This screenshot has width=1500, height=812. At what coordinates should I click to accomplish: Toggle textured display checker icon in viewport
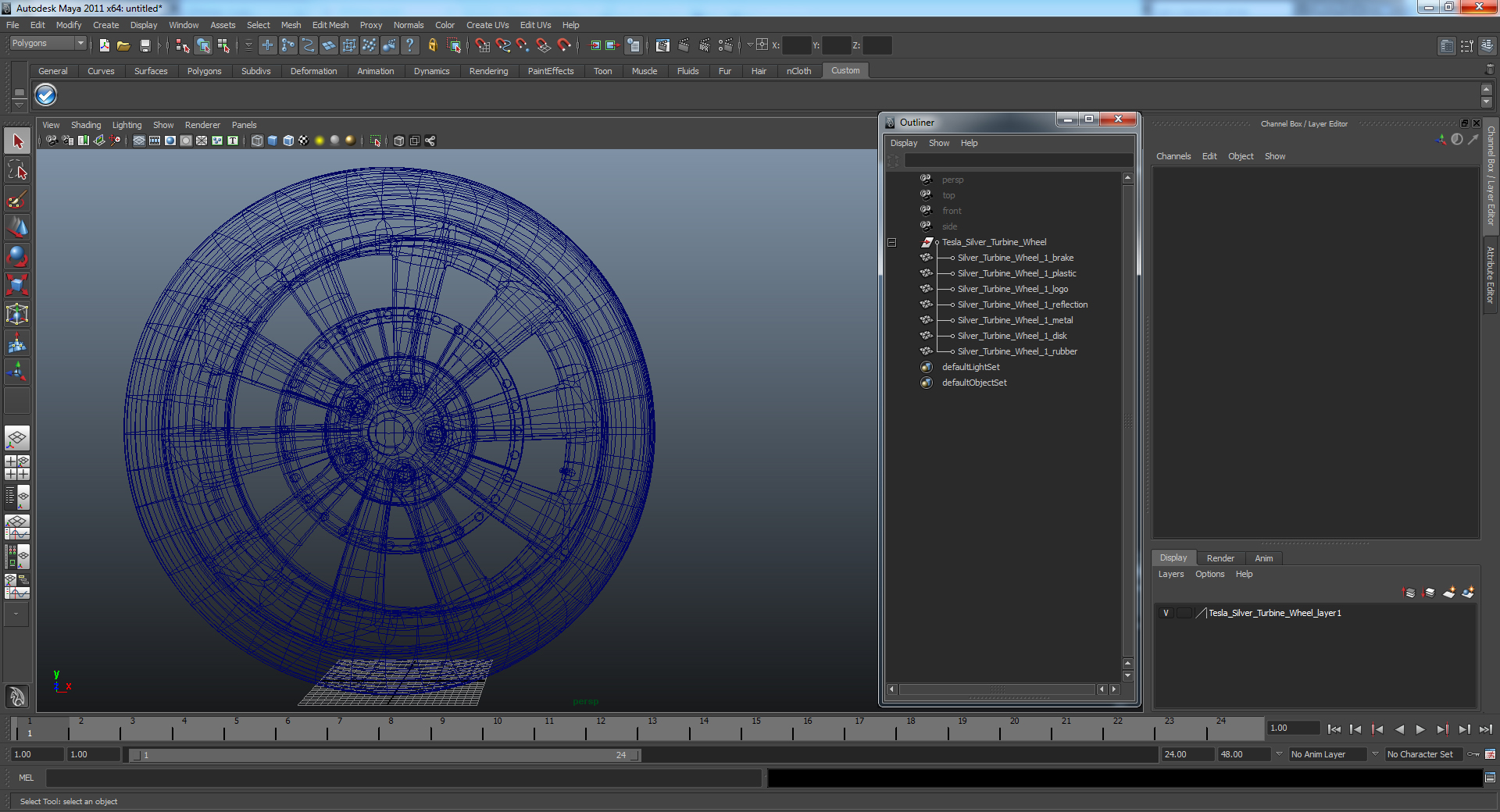304,141
